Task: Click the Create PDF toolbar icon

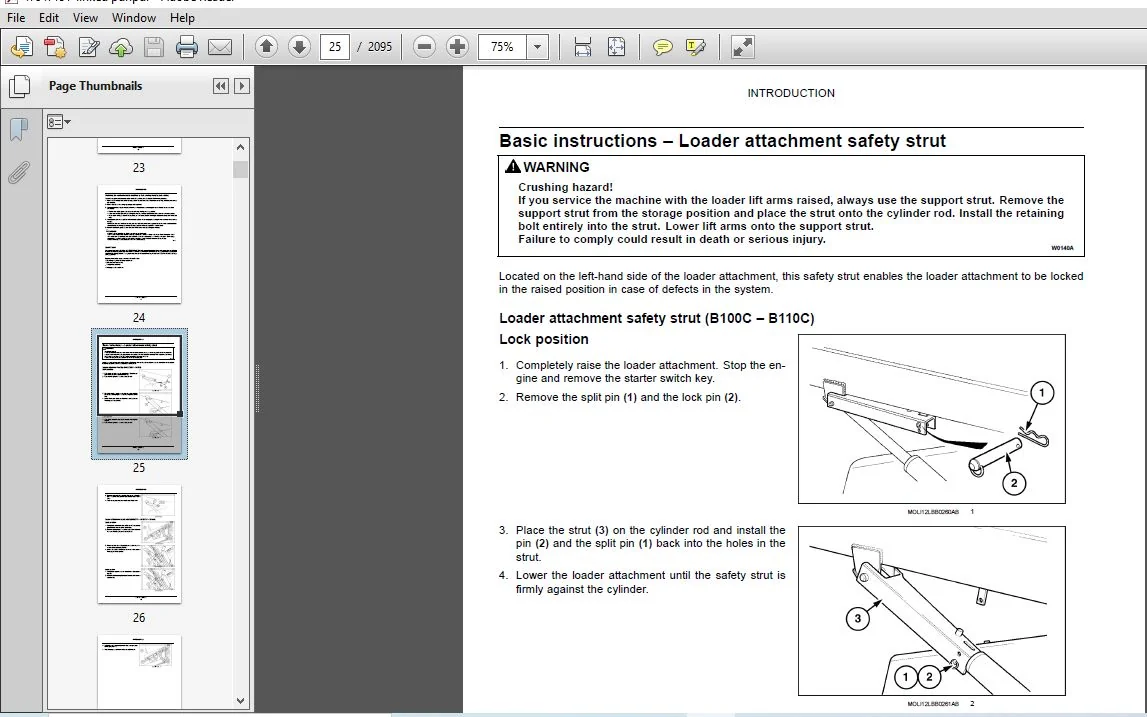Action: [22, 47]
